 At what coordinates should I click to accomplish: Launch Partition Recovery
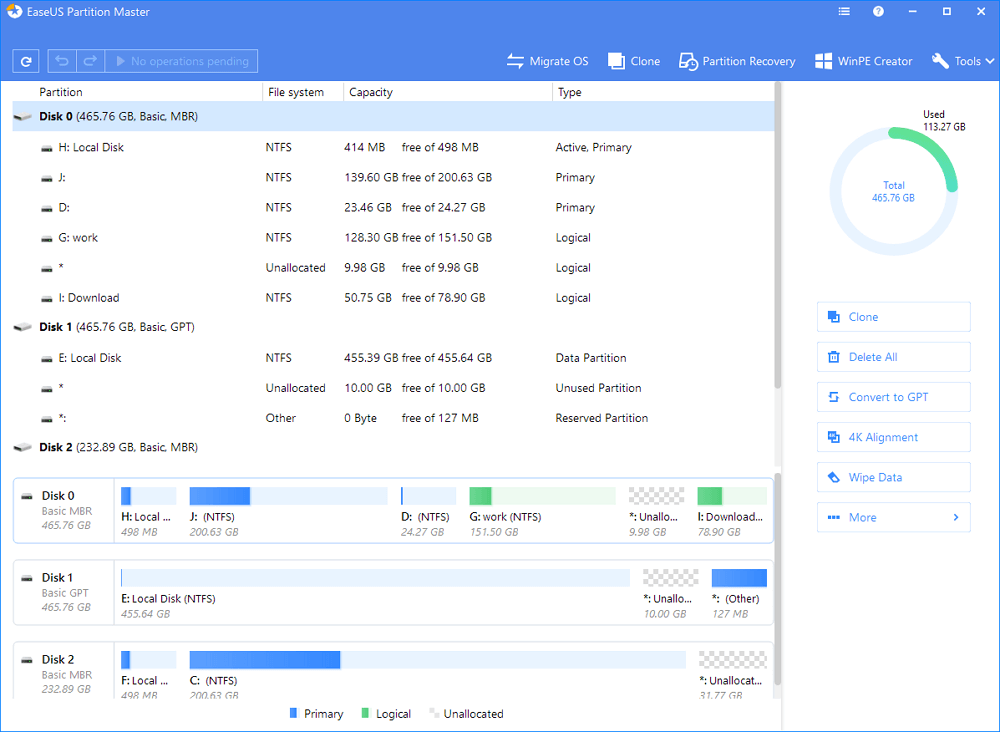pyautogui.click(x=737, y=61)
